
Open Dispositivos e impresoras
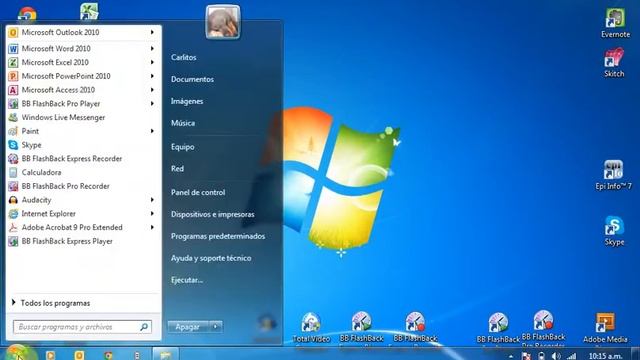[x=213, y=214]
